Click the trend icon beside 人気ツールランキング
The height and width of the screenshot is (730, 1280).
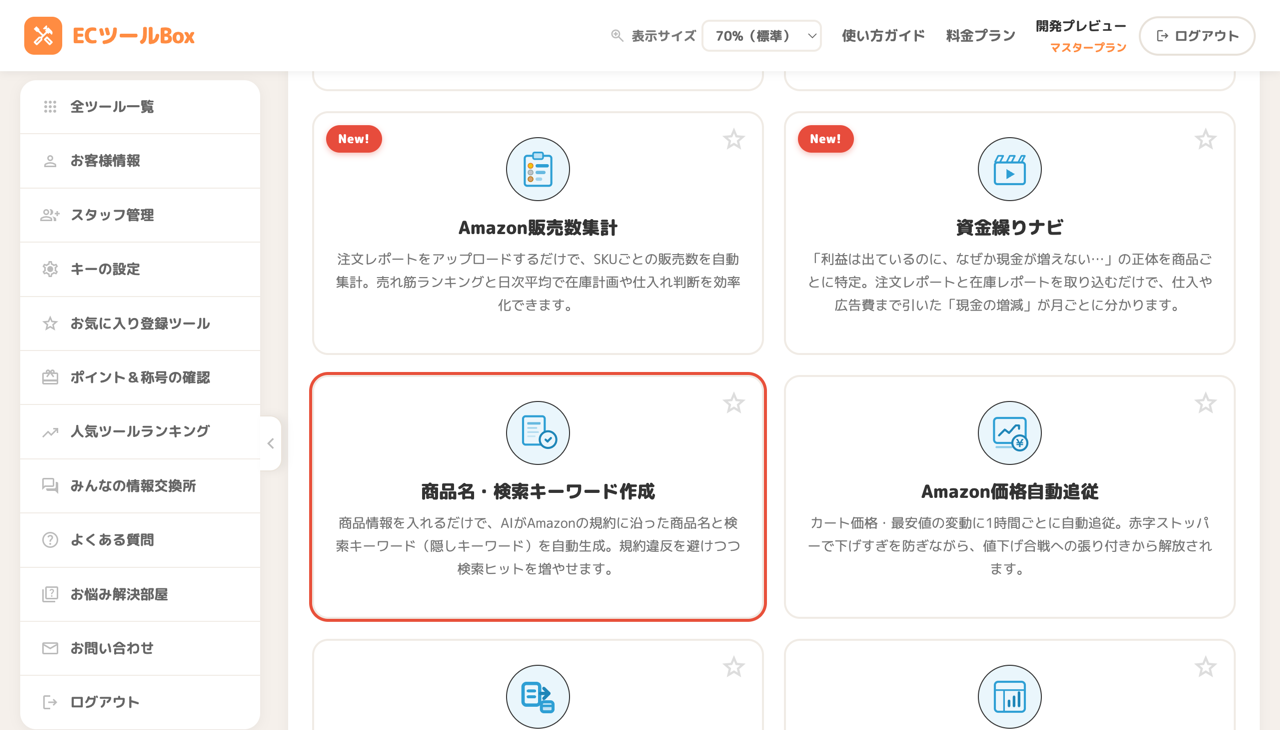(x=50, y=431)
